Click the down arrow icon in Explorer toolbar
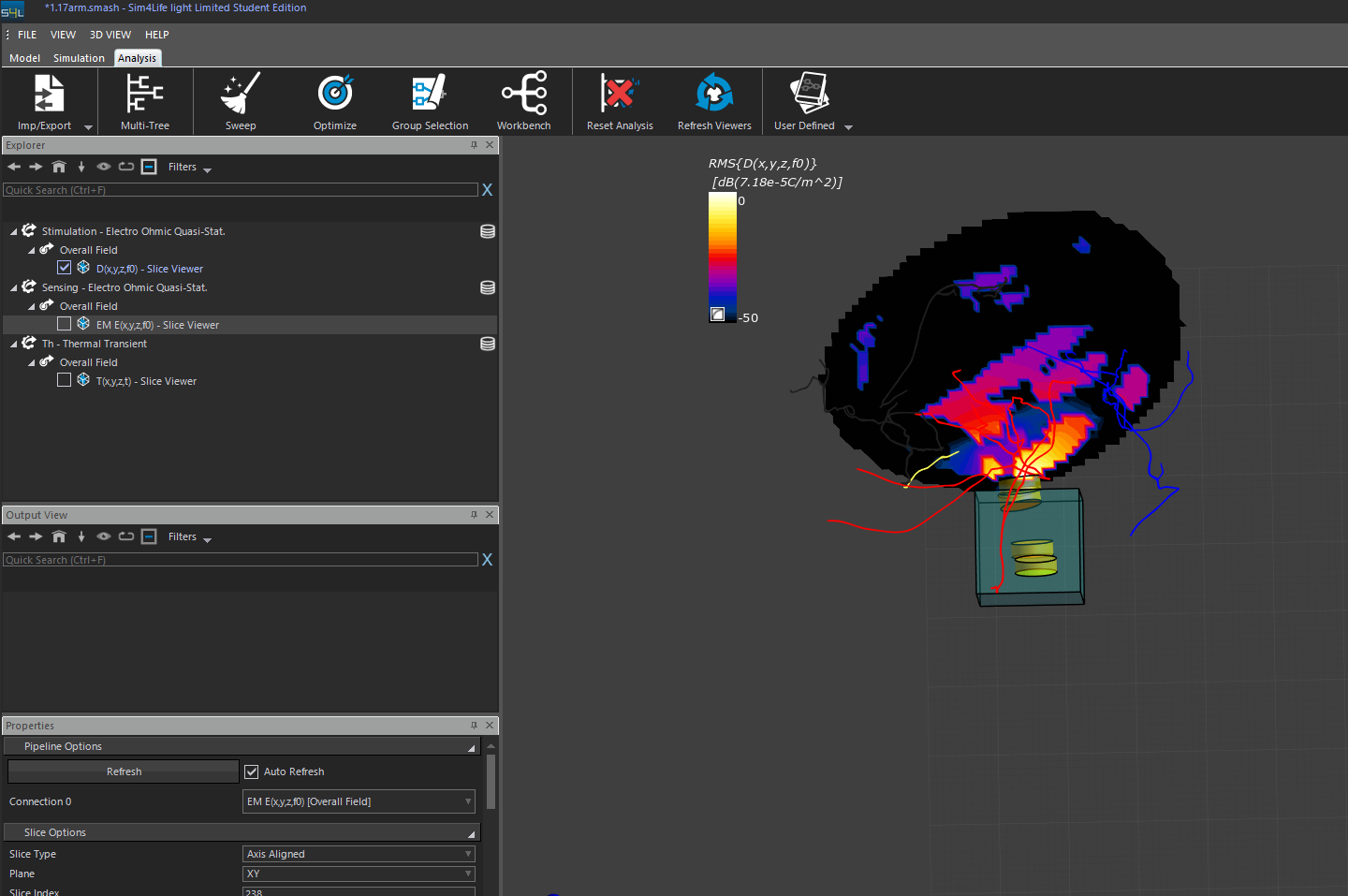This screenshot has width=1348, height=896. pyautogui.click(x=81, y=167)
